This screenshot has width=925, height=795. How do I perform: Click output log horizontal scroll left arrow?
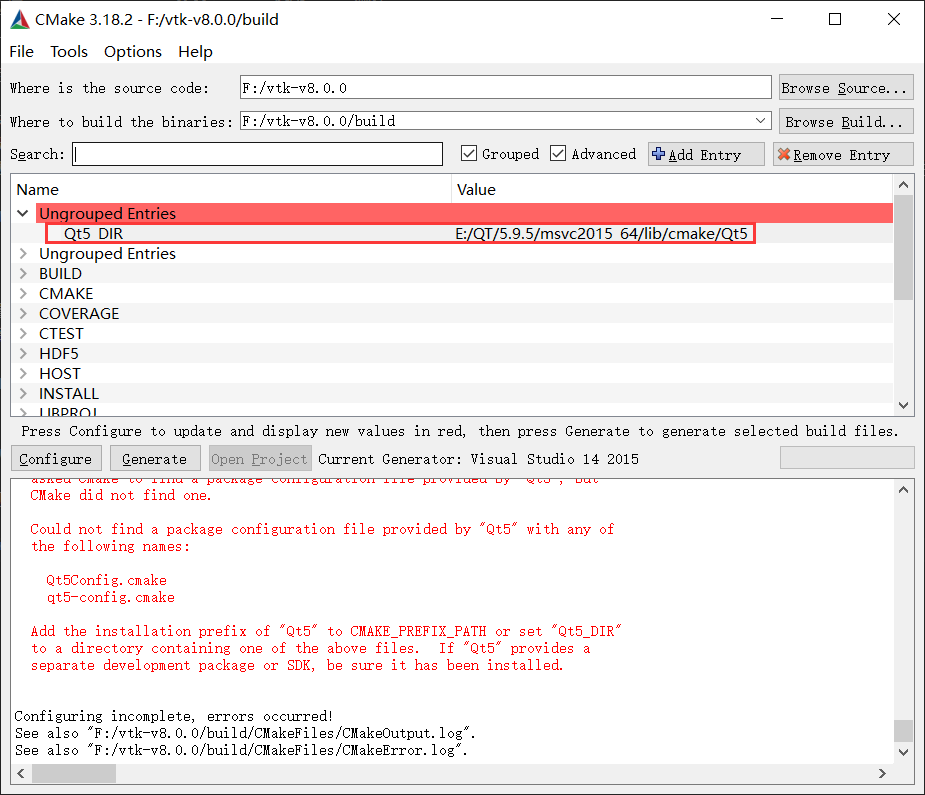21,773
